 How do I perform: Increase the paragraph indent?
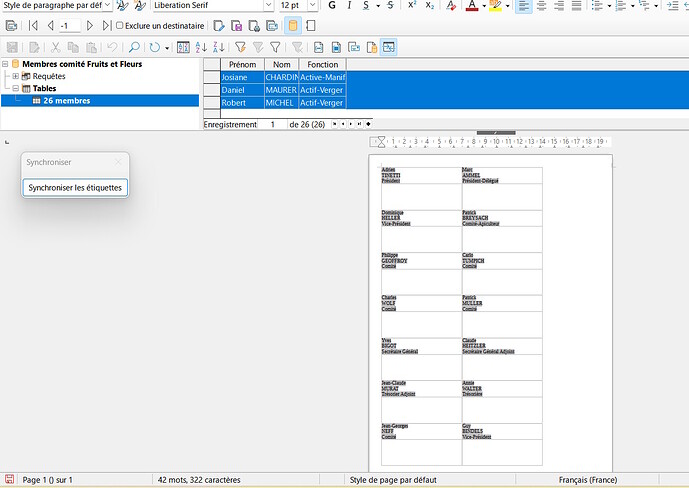(x=673, y=5)
